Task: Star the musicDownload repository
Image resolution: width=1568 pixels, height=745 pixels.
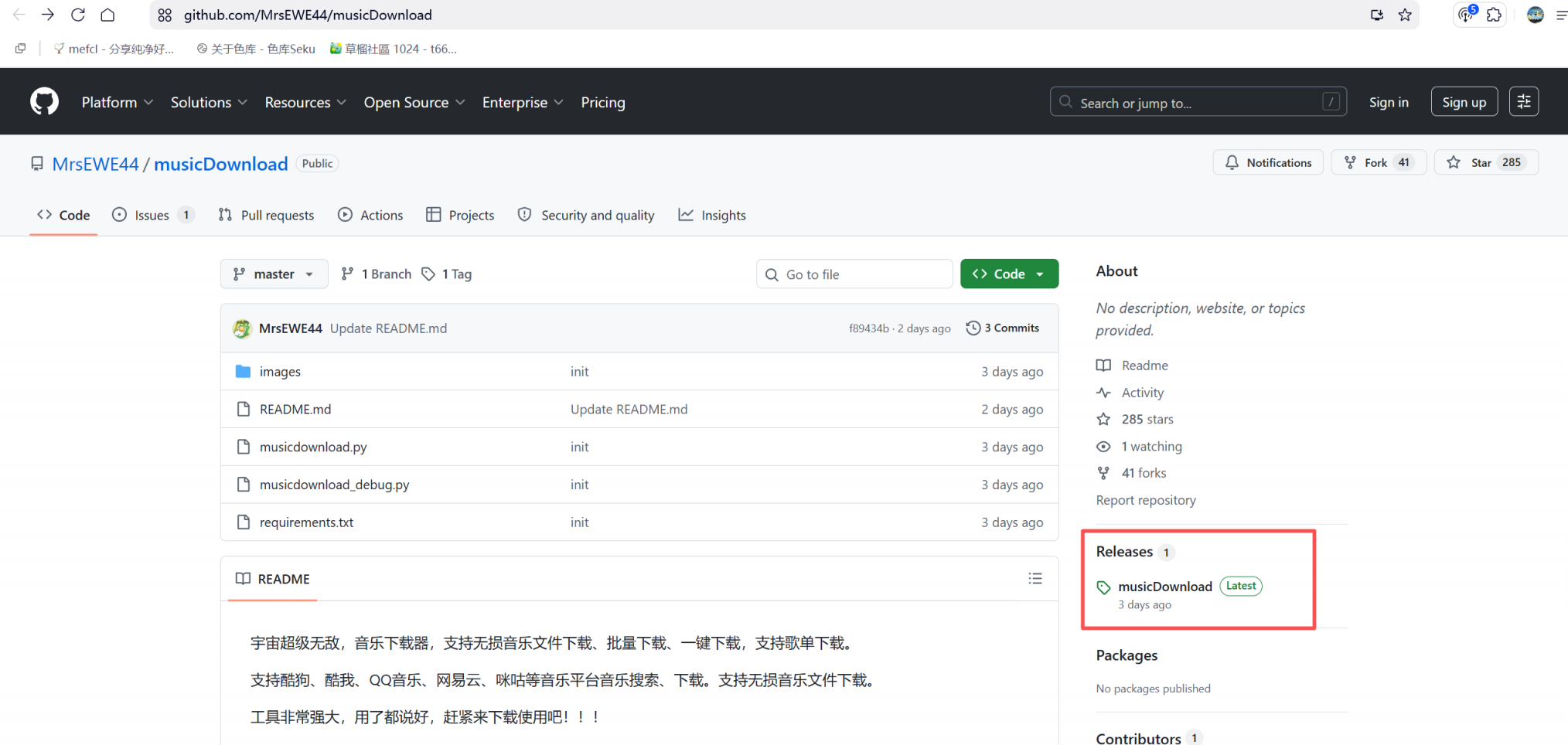Action: [x=1485, y=162]
